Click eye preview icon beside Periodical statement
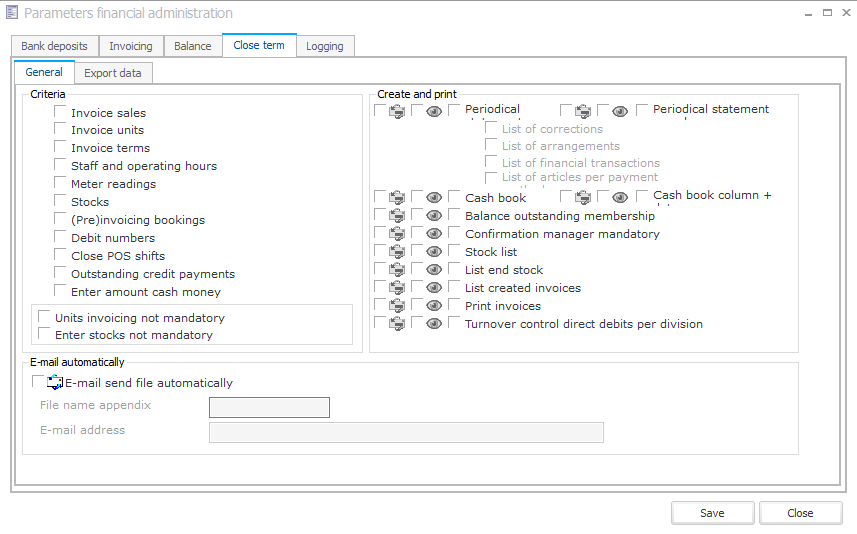Viewport: 857px width, 534px height. (x=620, y=112)
